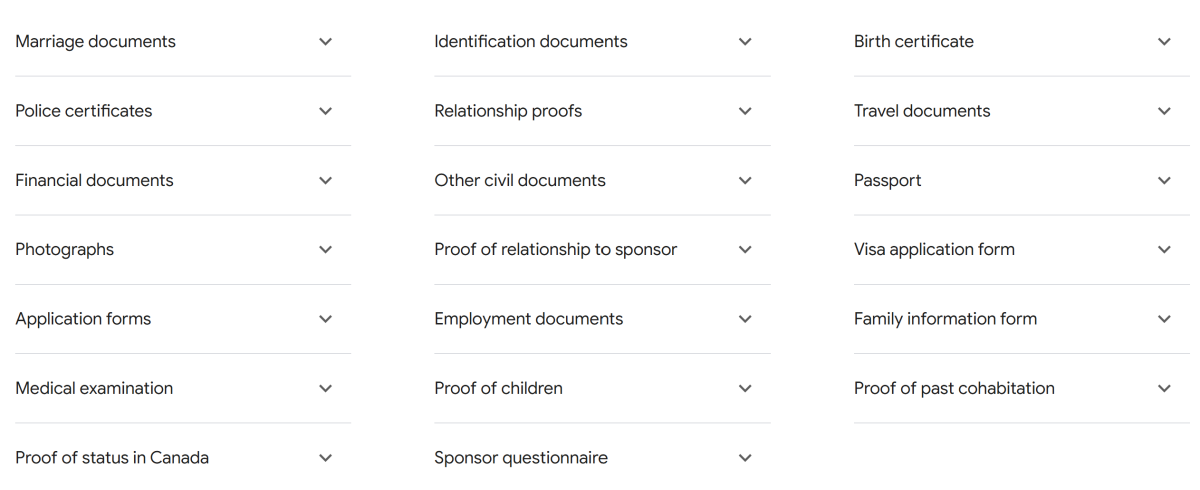Image resolution: width=1200 pixels, height=490 pixels.
Task: Click the Other civil documents chevron
Action: click(x=744, y=181)
